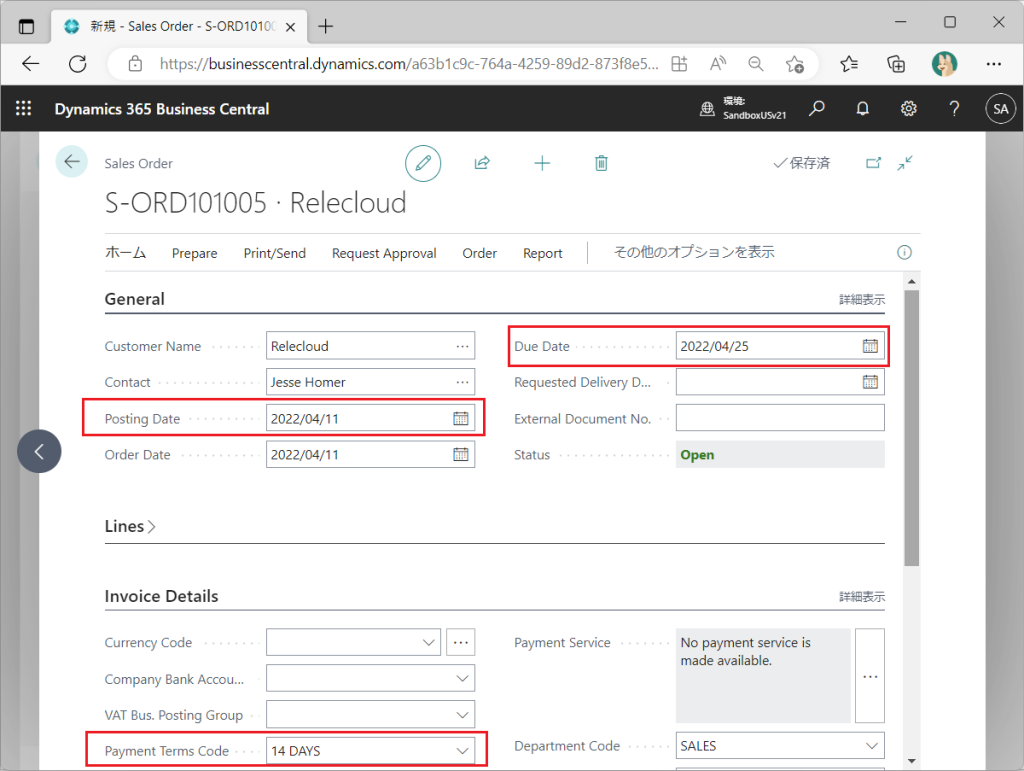Open Order Date calendar picker
Viewport: 1024px width, 771px height.
[461, 454]
